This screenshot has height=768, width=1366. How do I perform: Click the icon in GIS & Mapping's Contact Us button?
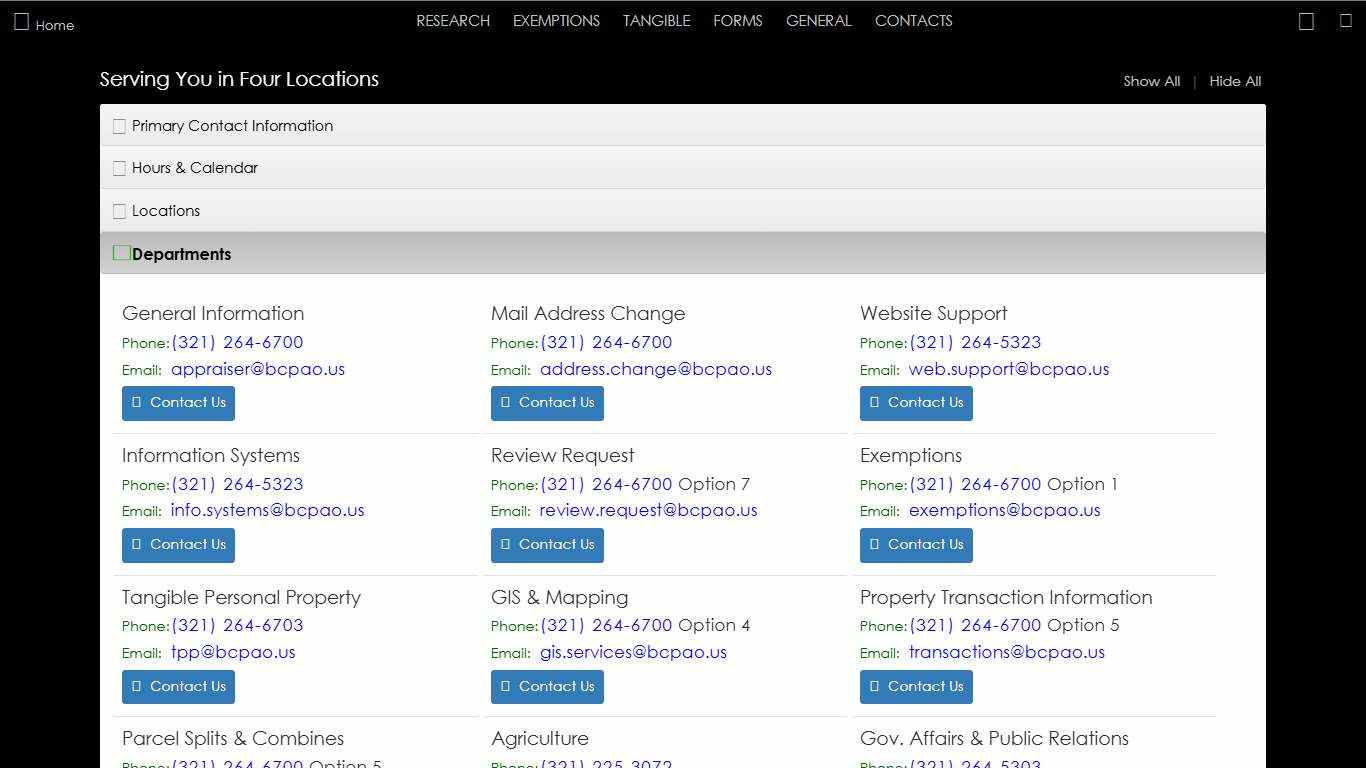[505, 687]
